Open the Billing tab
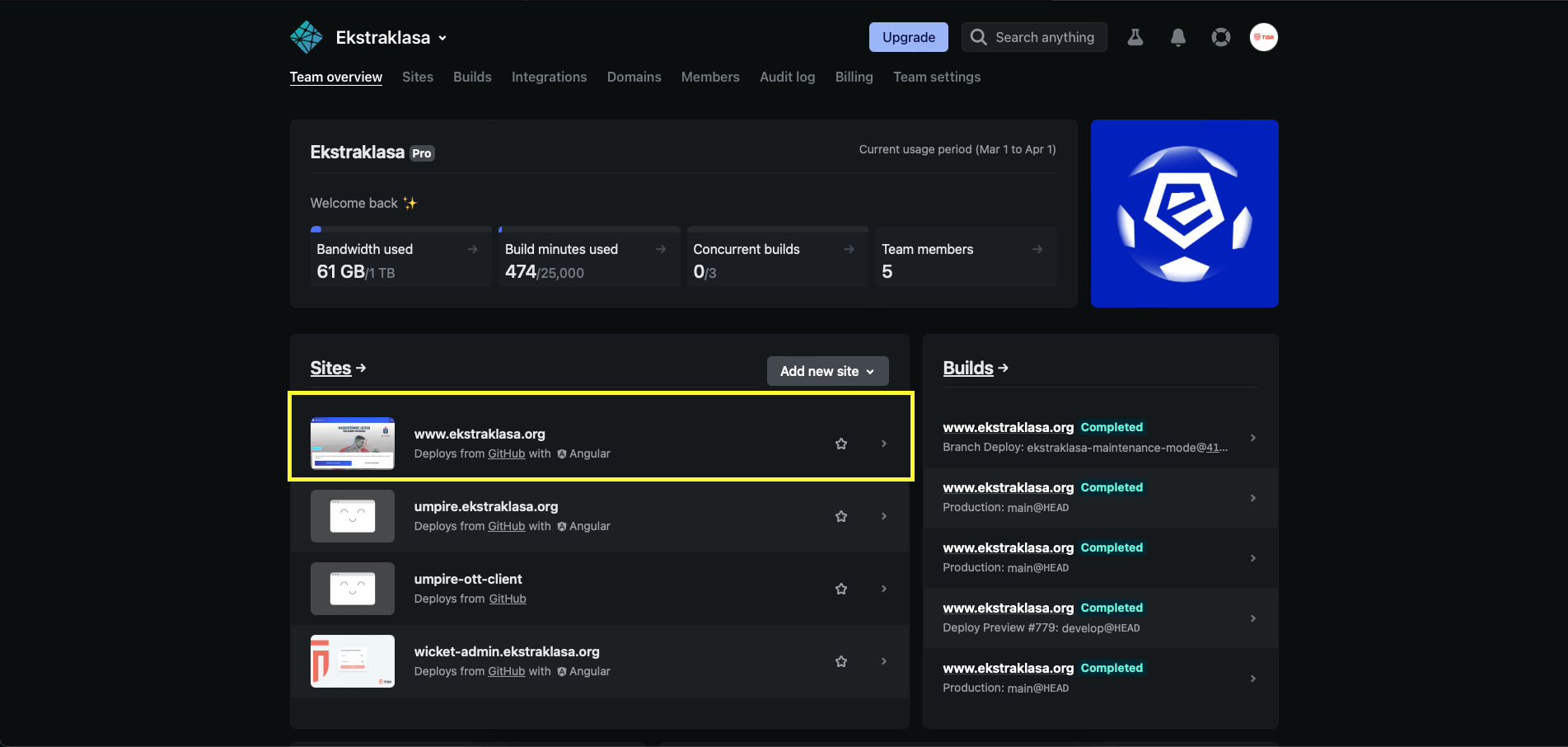This screenshot has width=1568, height=747. point(854,77)
